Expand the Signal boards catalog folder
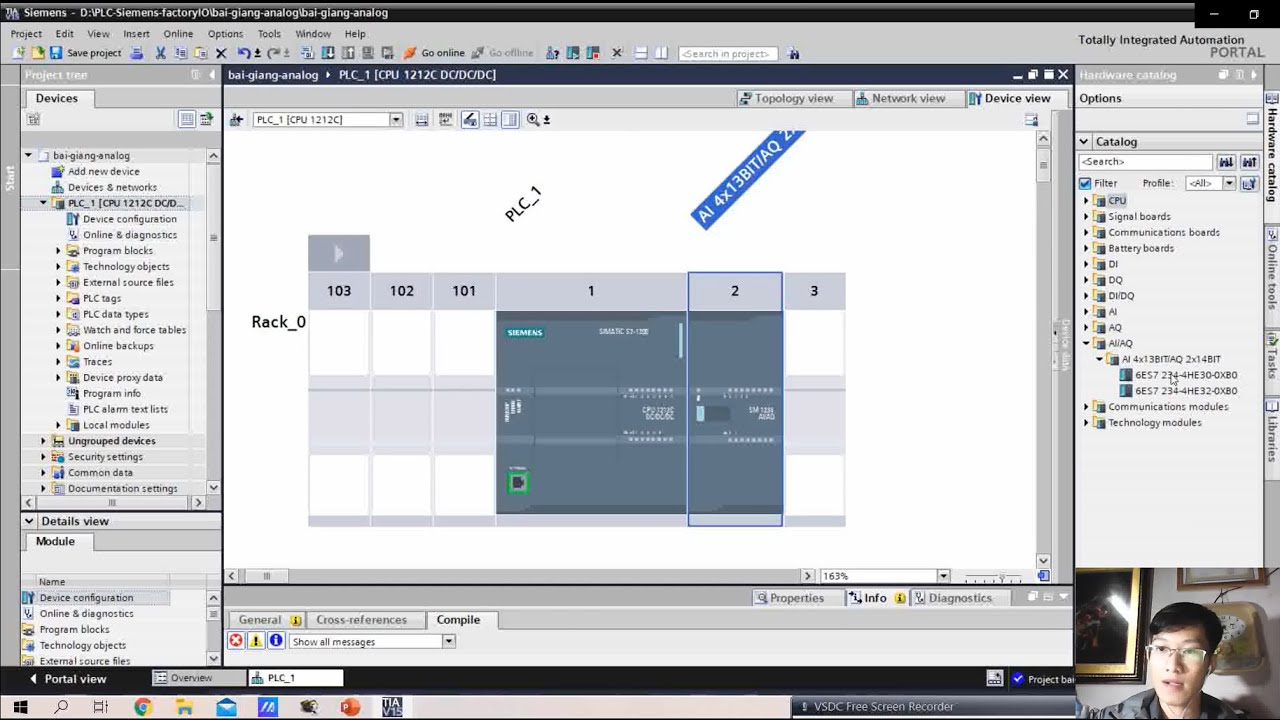Image resolution: width=1280 pixels, height=720 pixels. coord(1086,217)
